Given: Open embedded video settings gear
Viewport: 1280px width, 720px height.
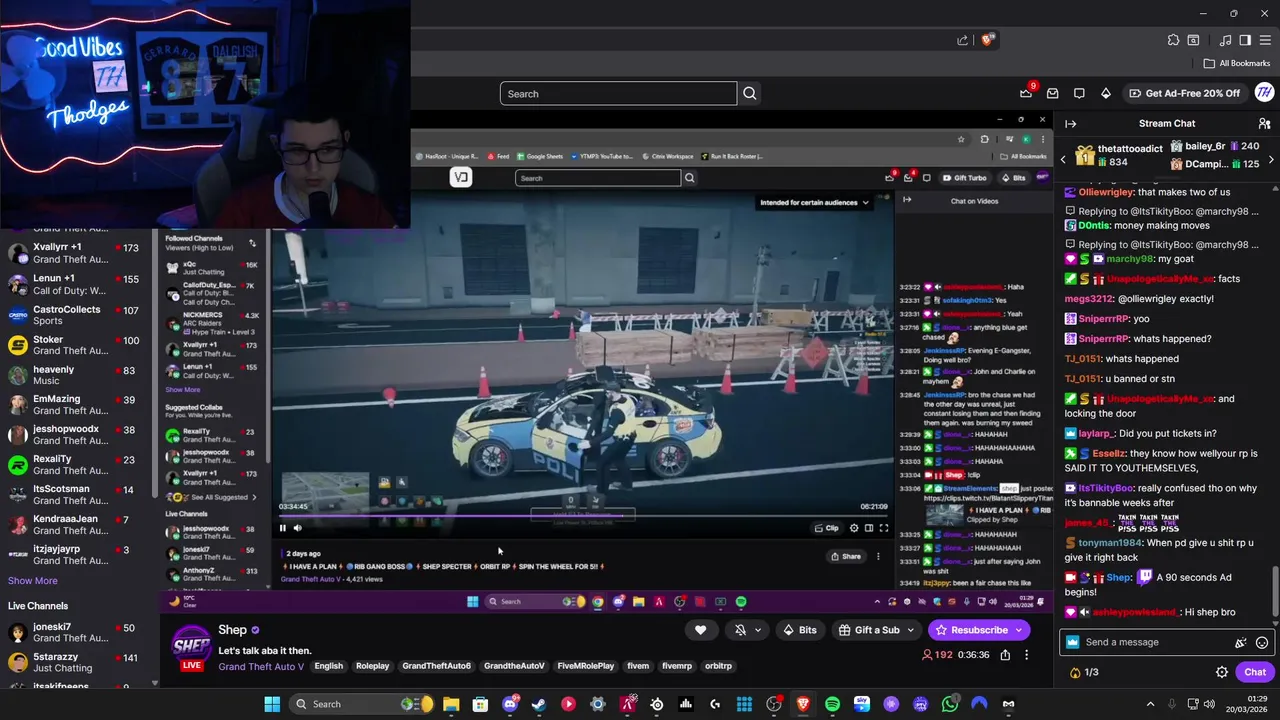Looking at the screenshot, I should (x=854, y=528).
